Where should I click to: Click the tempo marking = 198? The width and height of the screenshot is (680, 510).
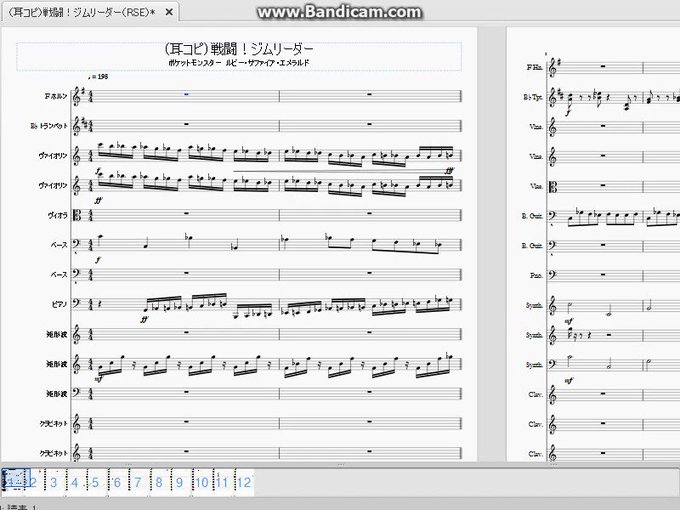(98, 77)
